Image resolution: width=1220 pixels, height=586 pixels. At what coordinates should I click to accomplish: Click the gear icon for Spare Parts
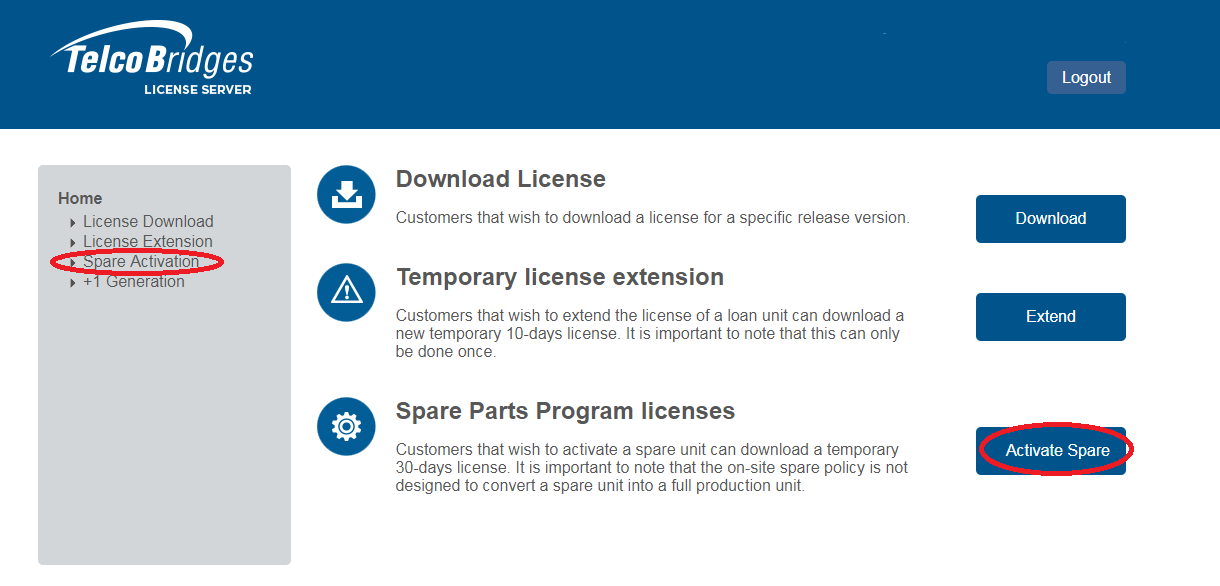point(346,427)
